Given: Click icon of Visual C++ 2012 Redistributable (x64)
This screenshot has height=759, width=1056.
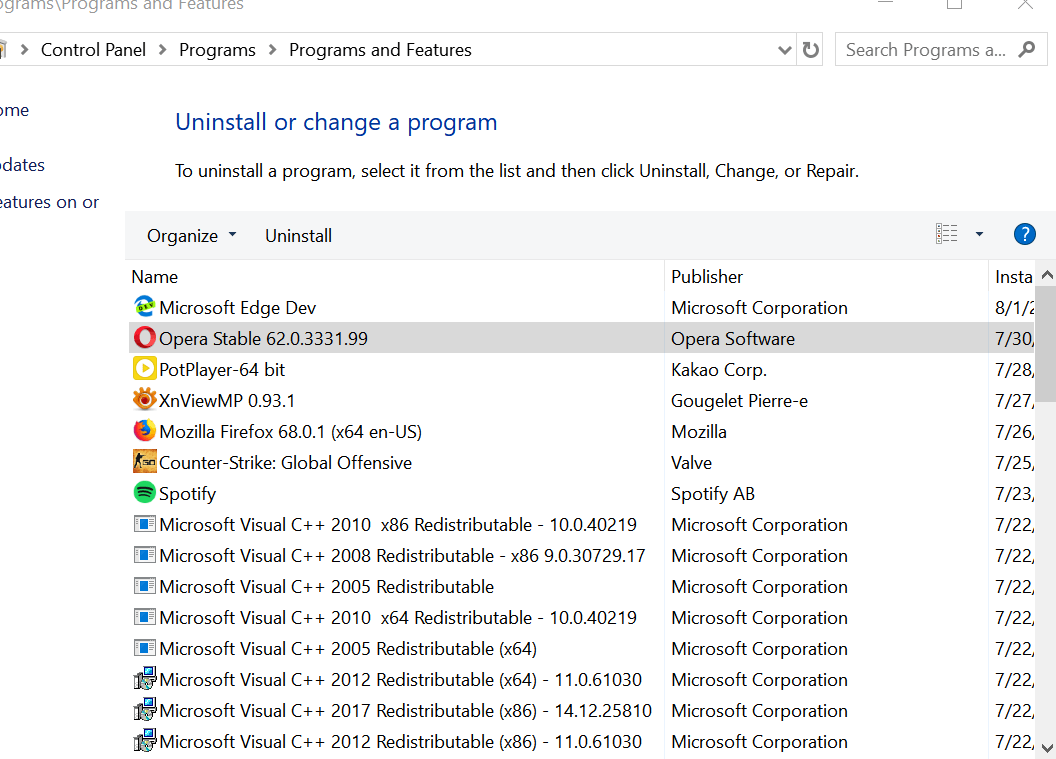Looking at the screenshot, I should tap(144, 678).
